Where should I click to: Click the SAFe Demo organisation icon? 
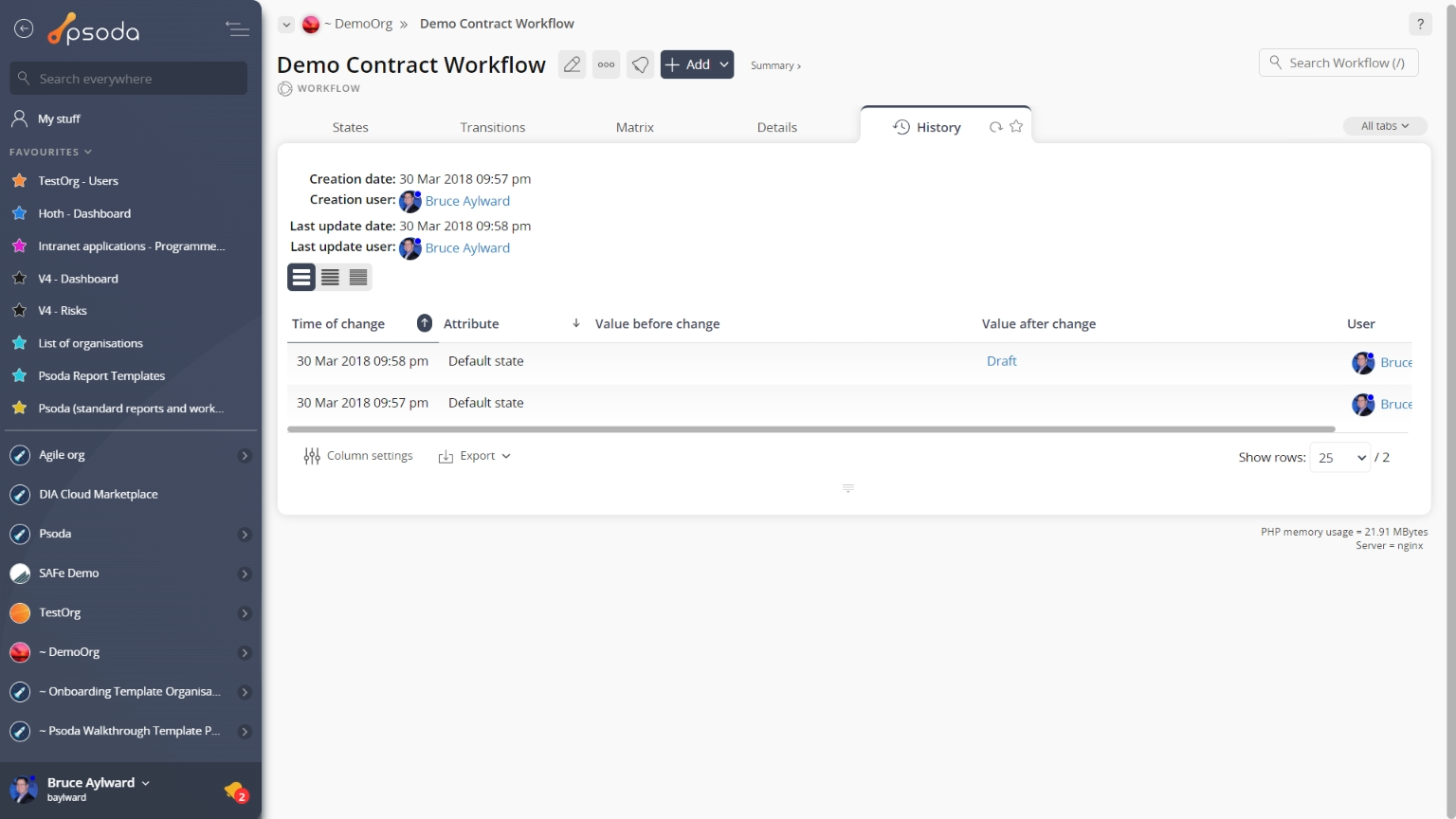click(20, 573)
